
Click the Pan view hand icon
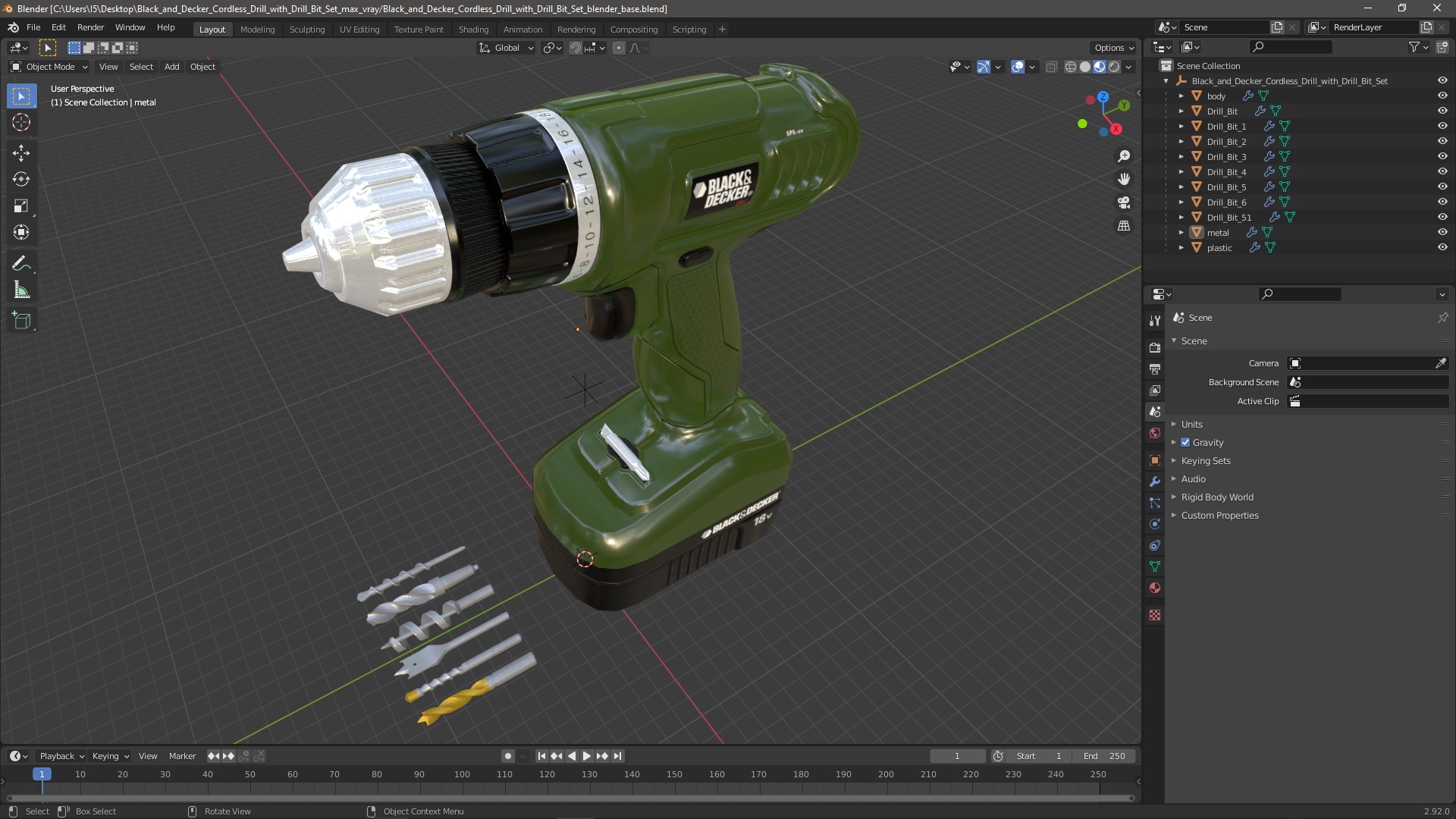pyautogui.click(x=1124, y=179)
